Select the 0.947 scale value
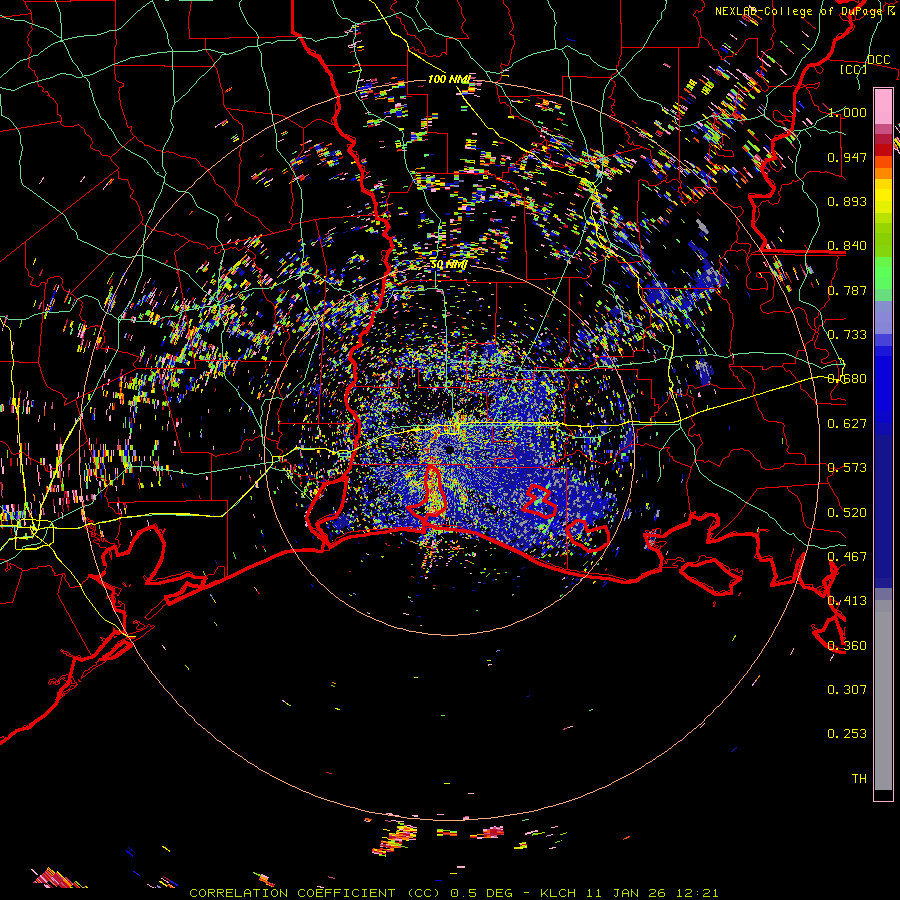The width and height of the screenshot is (900, 900). (847, 157)
